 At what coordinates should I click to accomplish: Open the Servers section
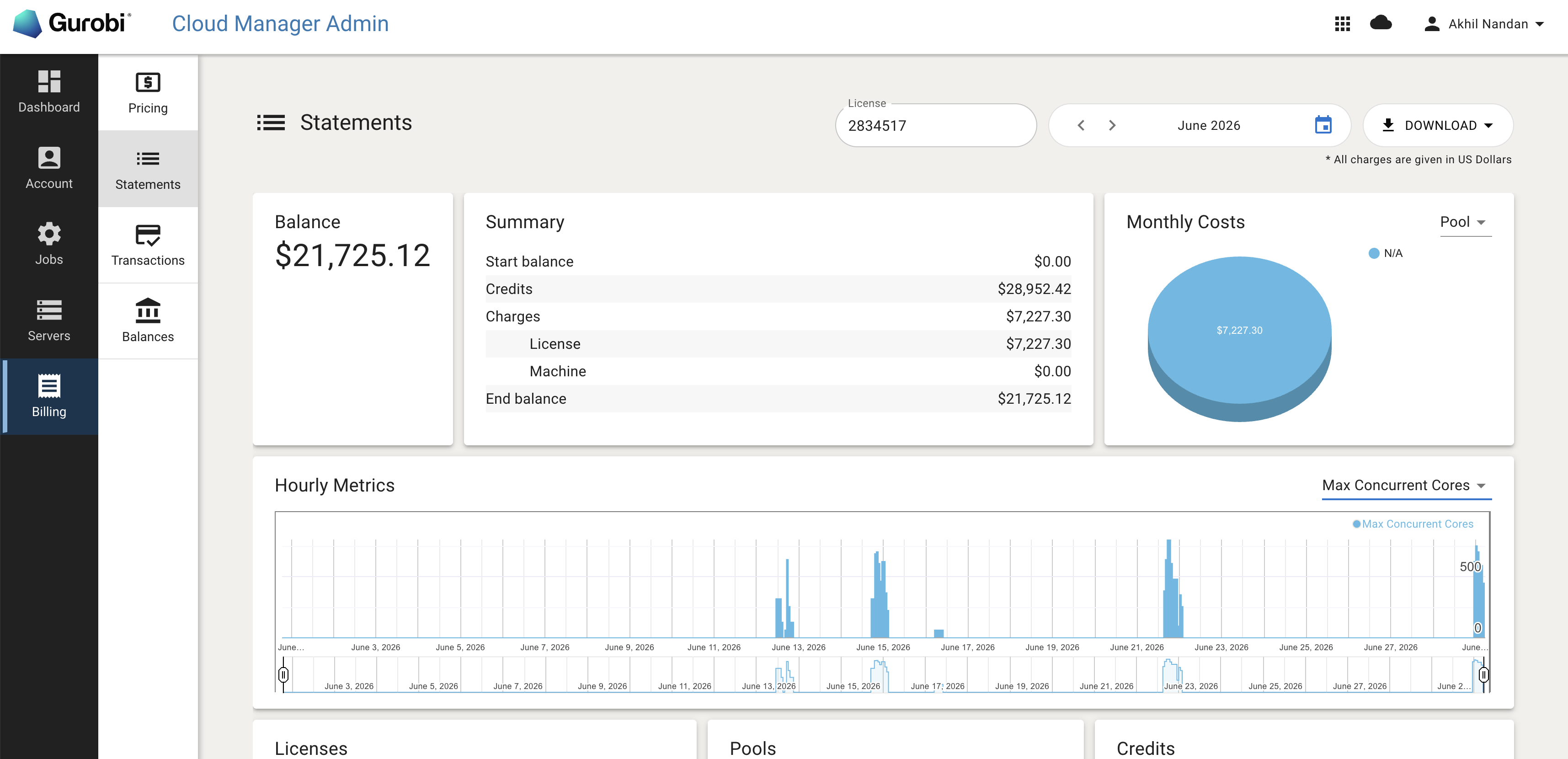click(x=49, y=320)
